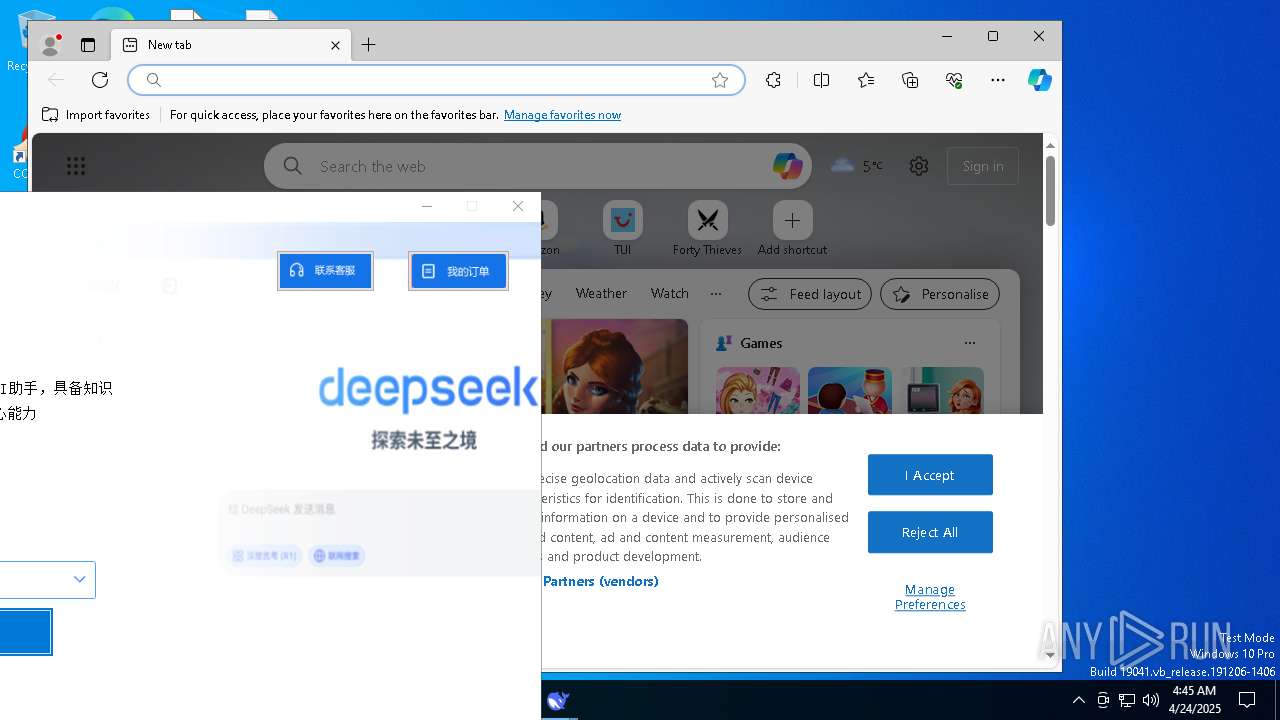Click 联系客服 button in DeepSeek window
The width and height of the screenshot is (1280, 720).
325,271
